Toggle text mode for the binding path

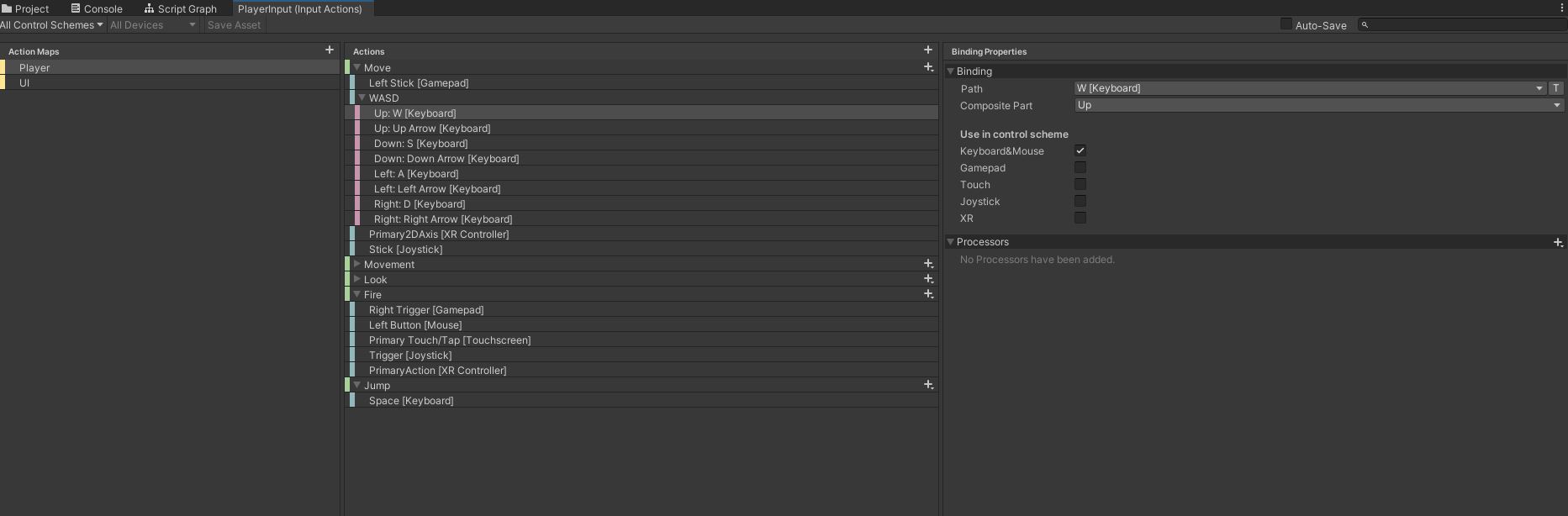coord(1555,88)
